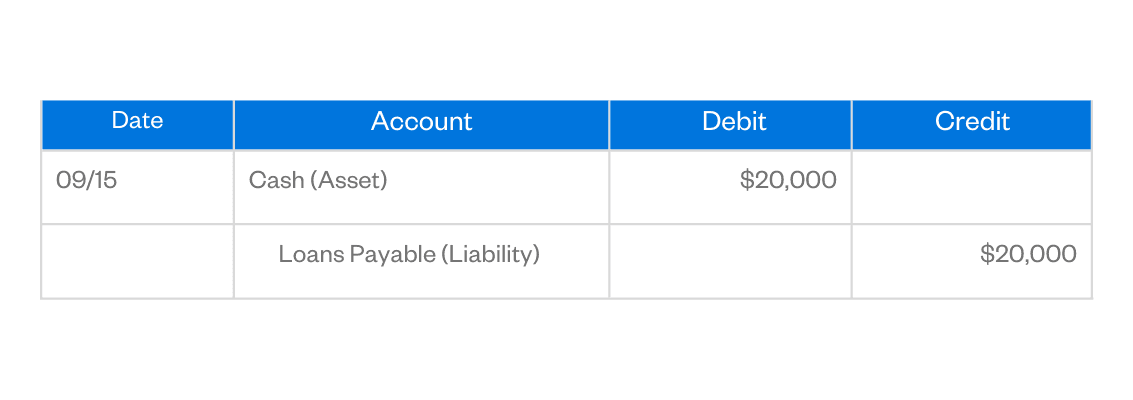Click the 09/15 date entry
1133x400 pixels.
pos(87,181)
